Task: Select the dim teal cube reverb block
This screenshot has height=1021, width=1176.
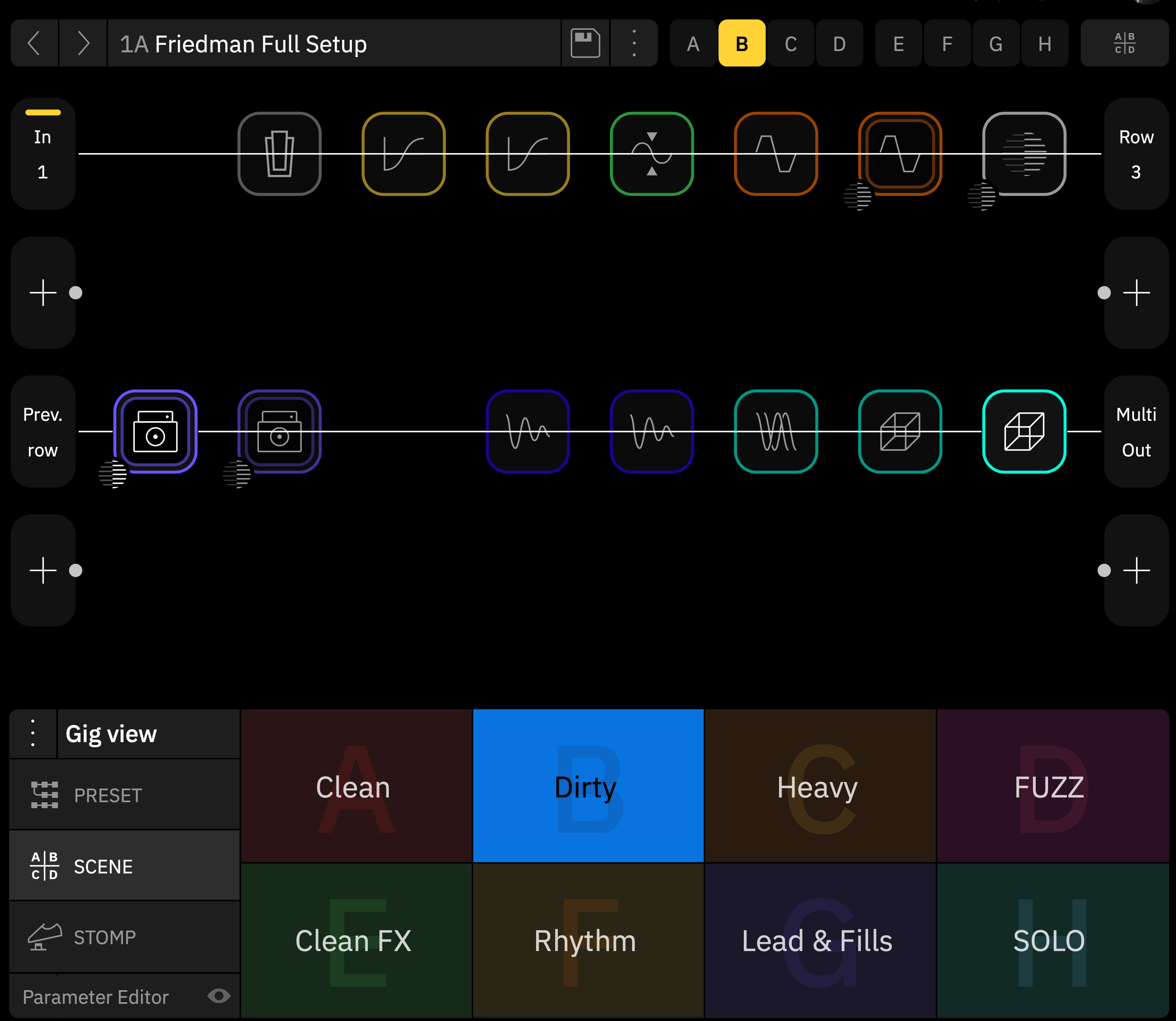Action: point(900,432)
